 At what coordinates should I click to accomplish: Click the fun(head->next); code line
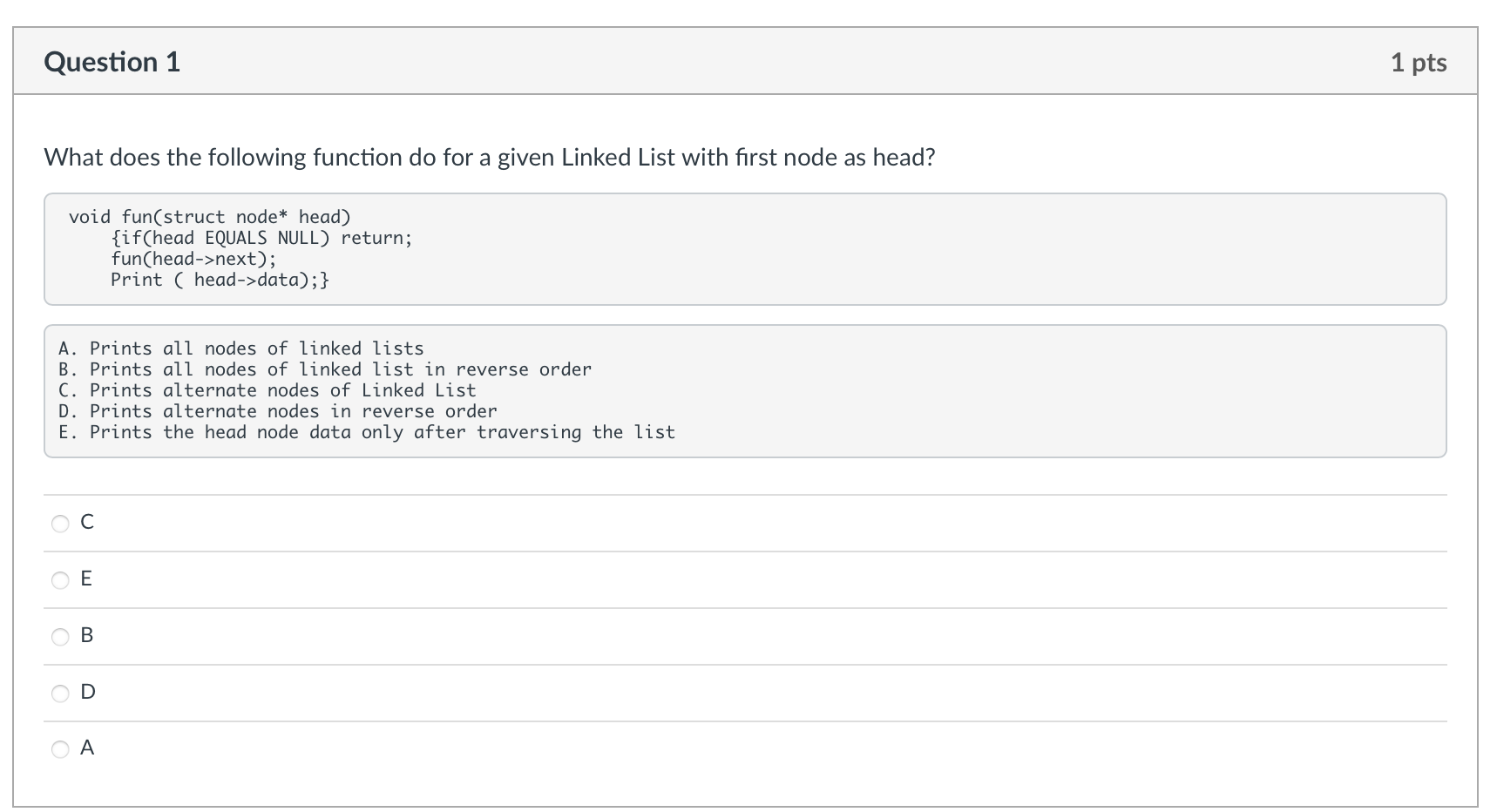coord(193,259)
